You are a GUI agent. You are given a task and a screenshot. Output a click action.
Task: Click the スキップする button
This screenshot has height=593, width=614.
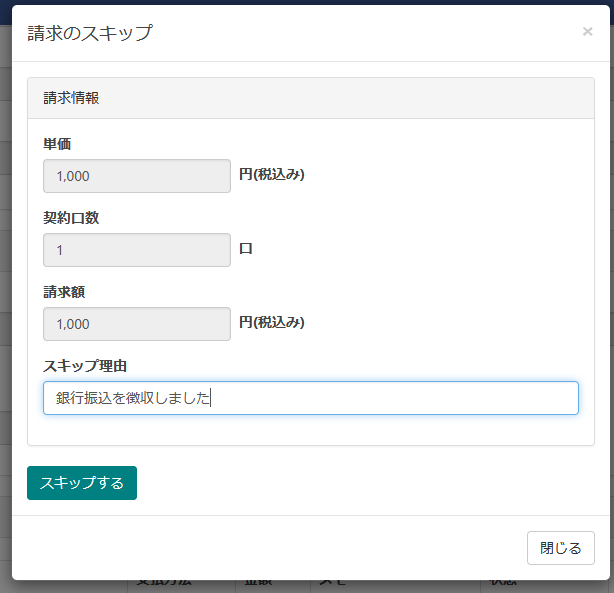82,483
